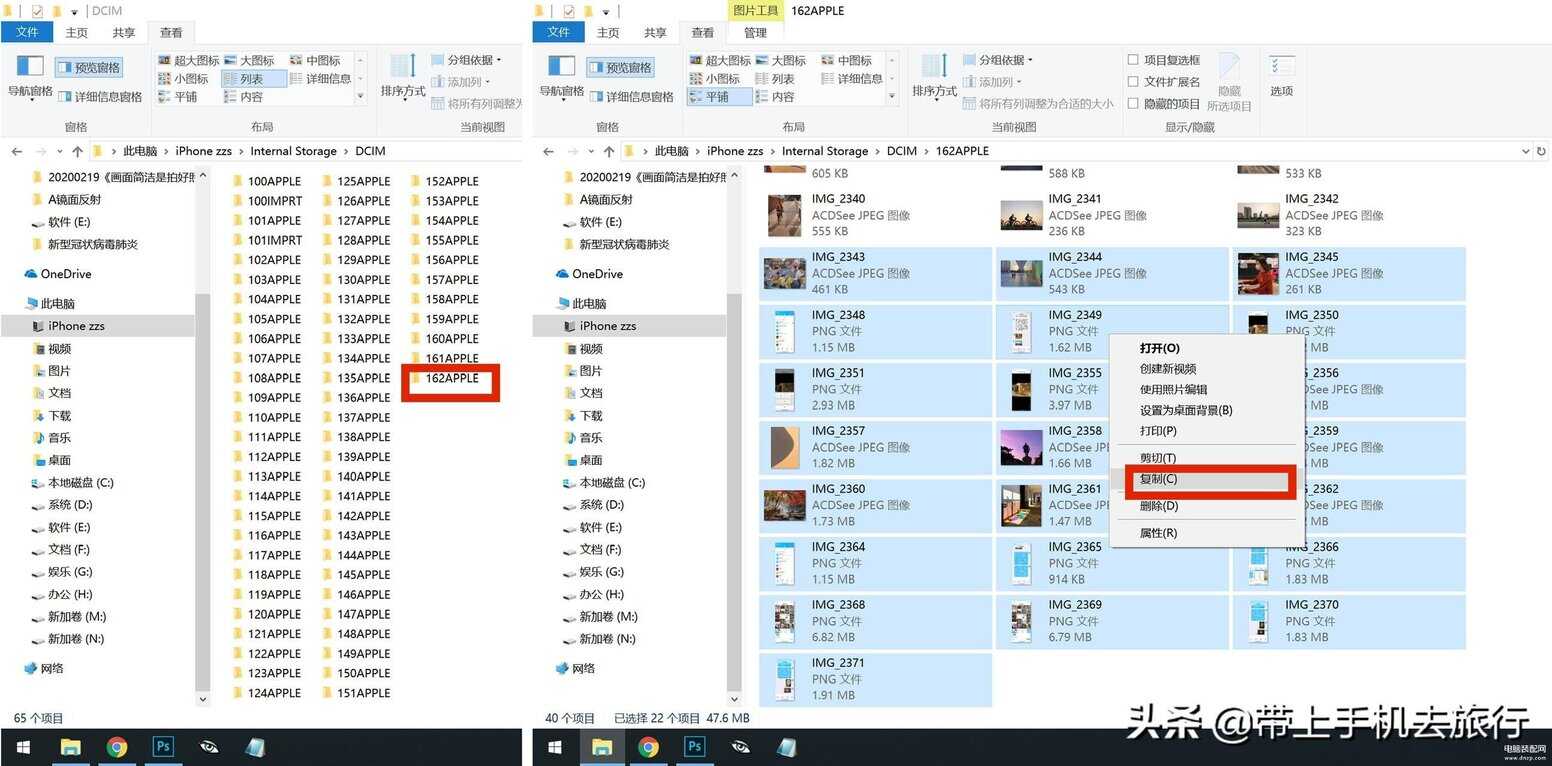Toggle 预览窗格 in 162APPLE window

click(x=620, y=67)
